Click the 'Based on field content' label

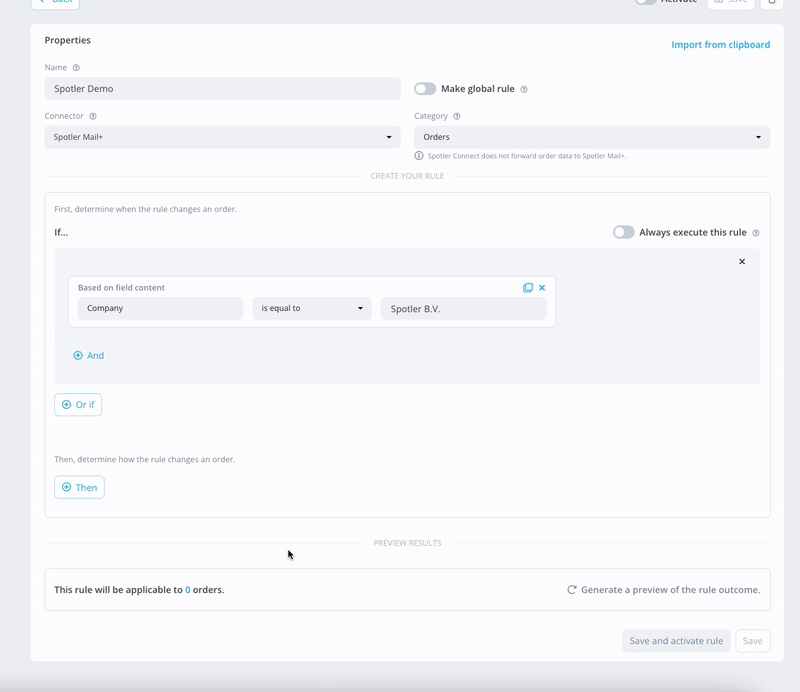click(121, 287)
